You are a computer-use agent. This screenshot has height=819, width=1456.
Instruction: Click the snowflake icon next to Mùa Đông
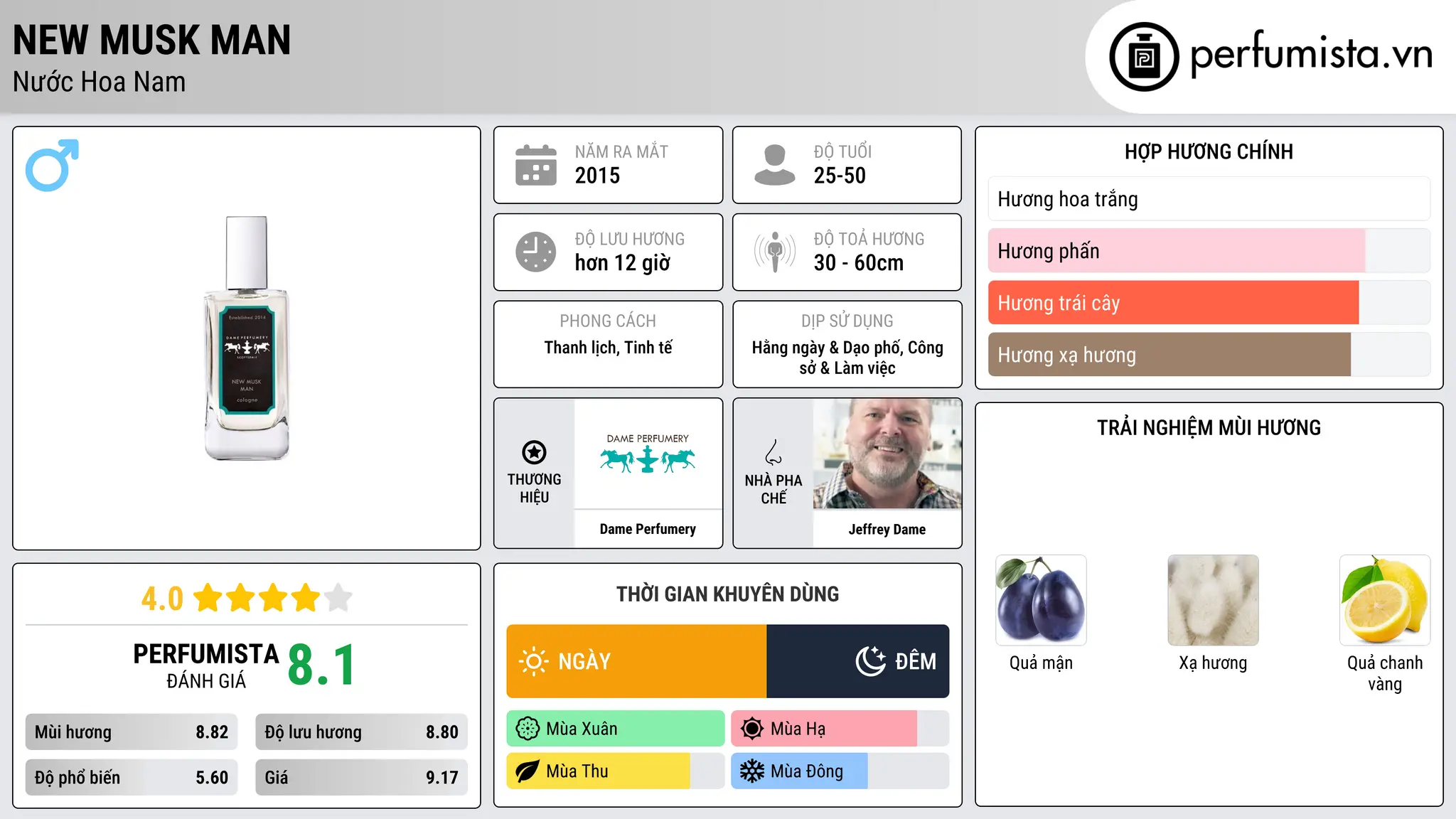(752, 771)
